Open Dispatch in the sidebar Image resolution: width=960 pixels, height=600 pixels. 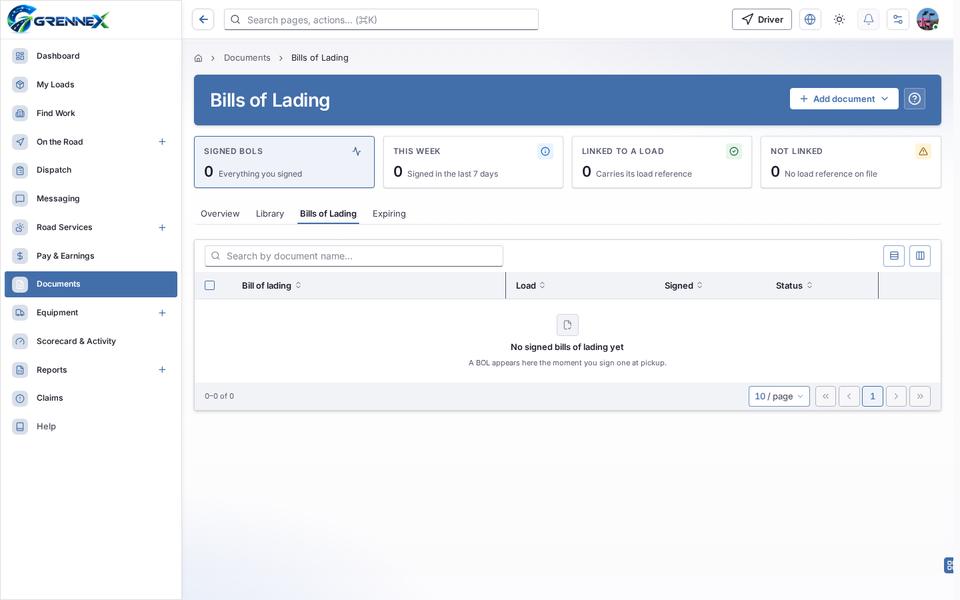(91, 170)
